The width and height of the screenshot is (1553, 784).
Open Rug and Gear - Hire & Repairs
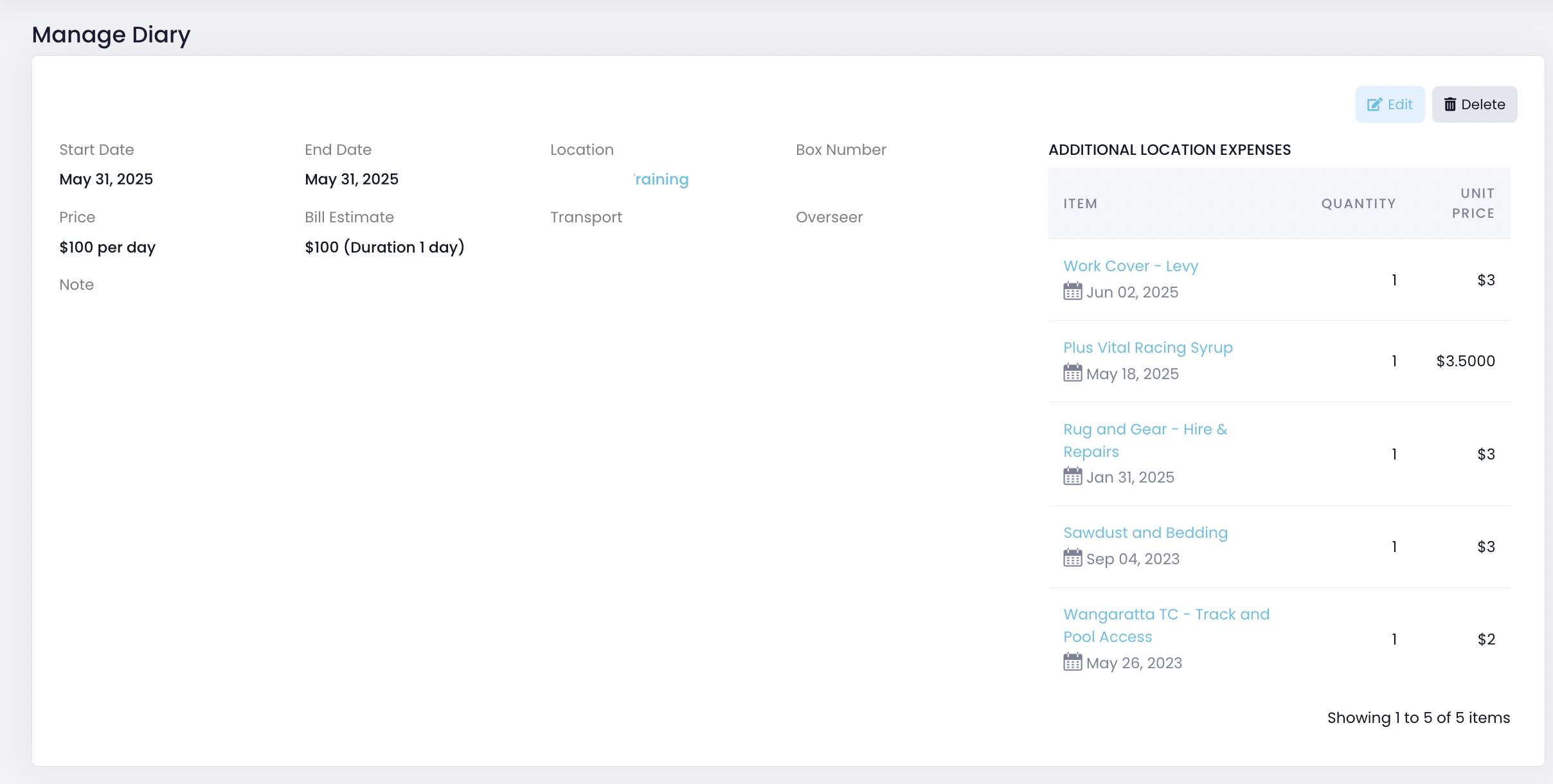pyautogui.click(x=1145, y=430)
